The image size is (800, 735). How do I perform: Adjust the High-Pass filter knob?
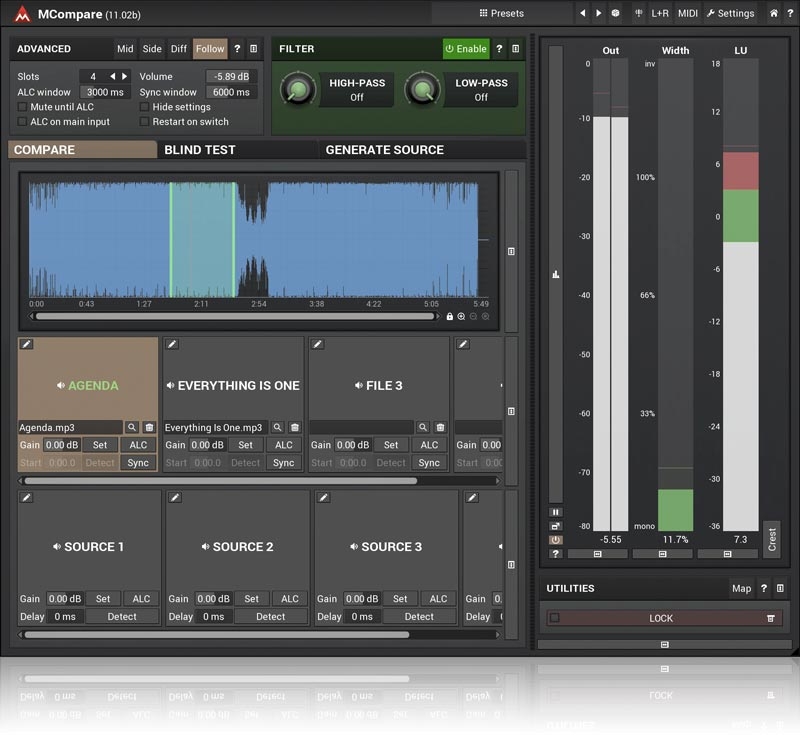point(296,90)
